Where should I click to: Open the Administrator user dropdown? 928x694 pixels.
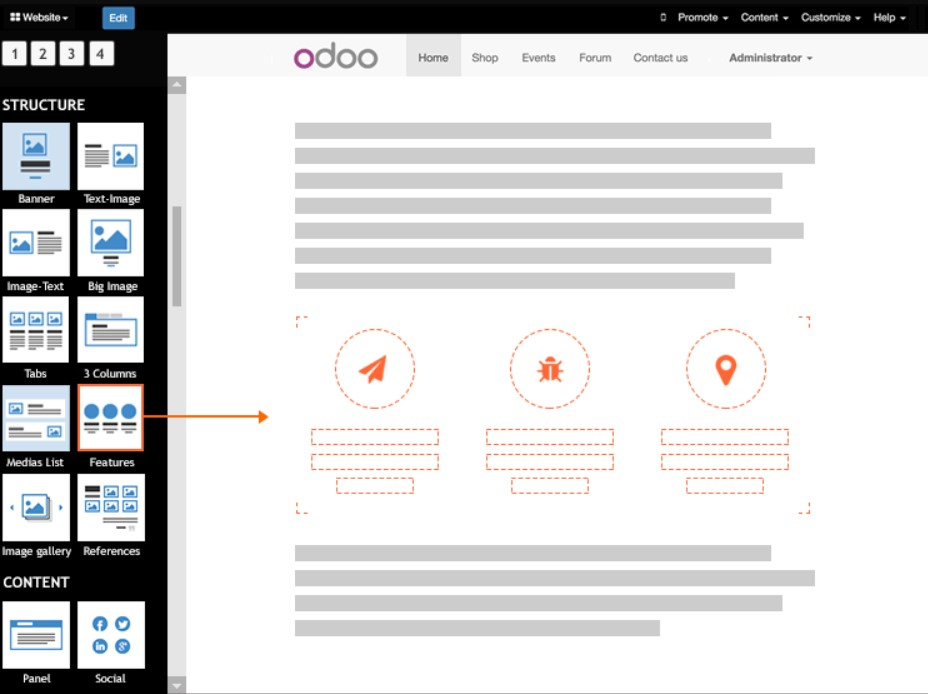pos(770,58)
